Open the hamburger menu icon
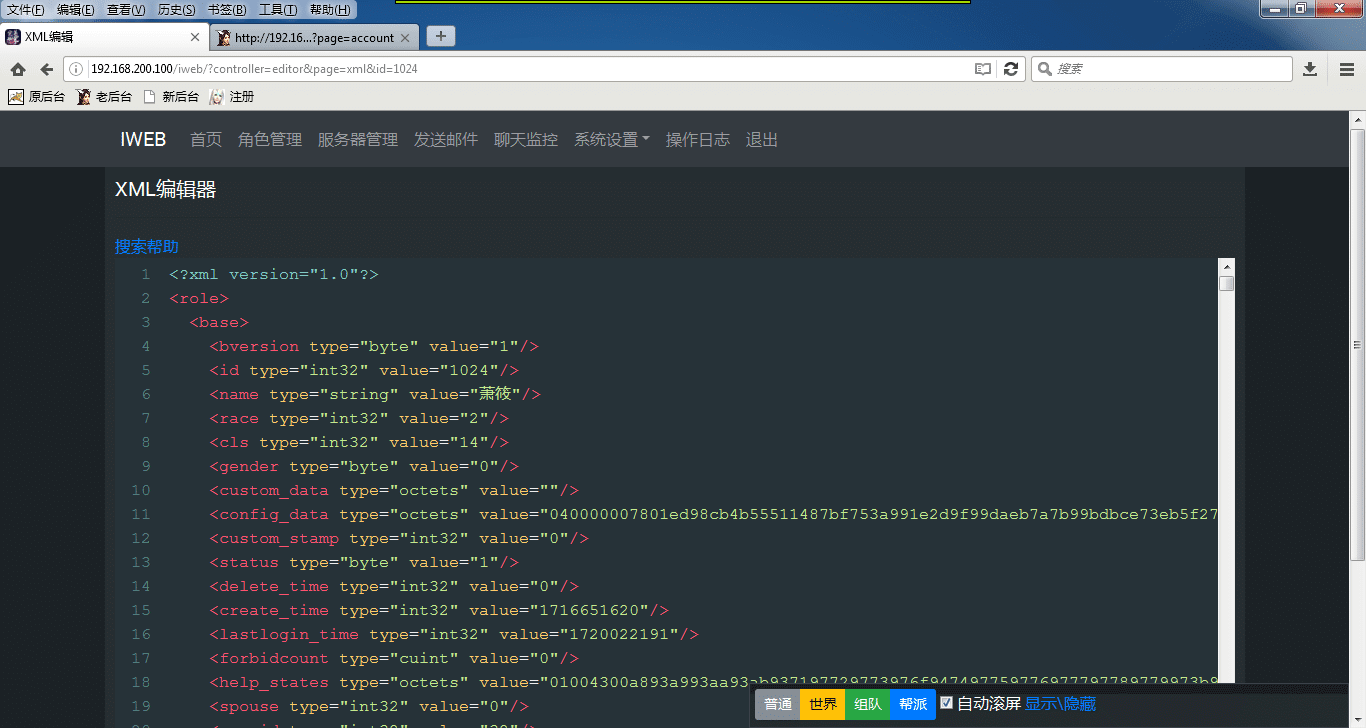 tap(1347, 69)
